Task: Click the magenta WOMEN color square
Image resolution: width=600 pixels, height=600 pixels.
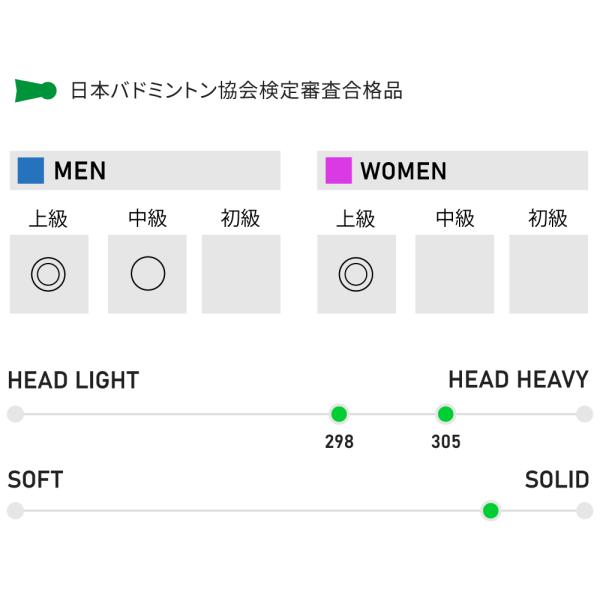Action: (x=339, y=171)
